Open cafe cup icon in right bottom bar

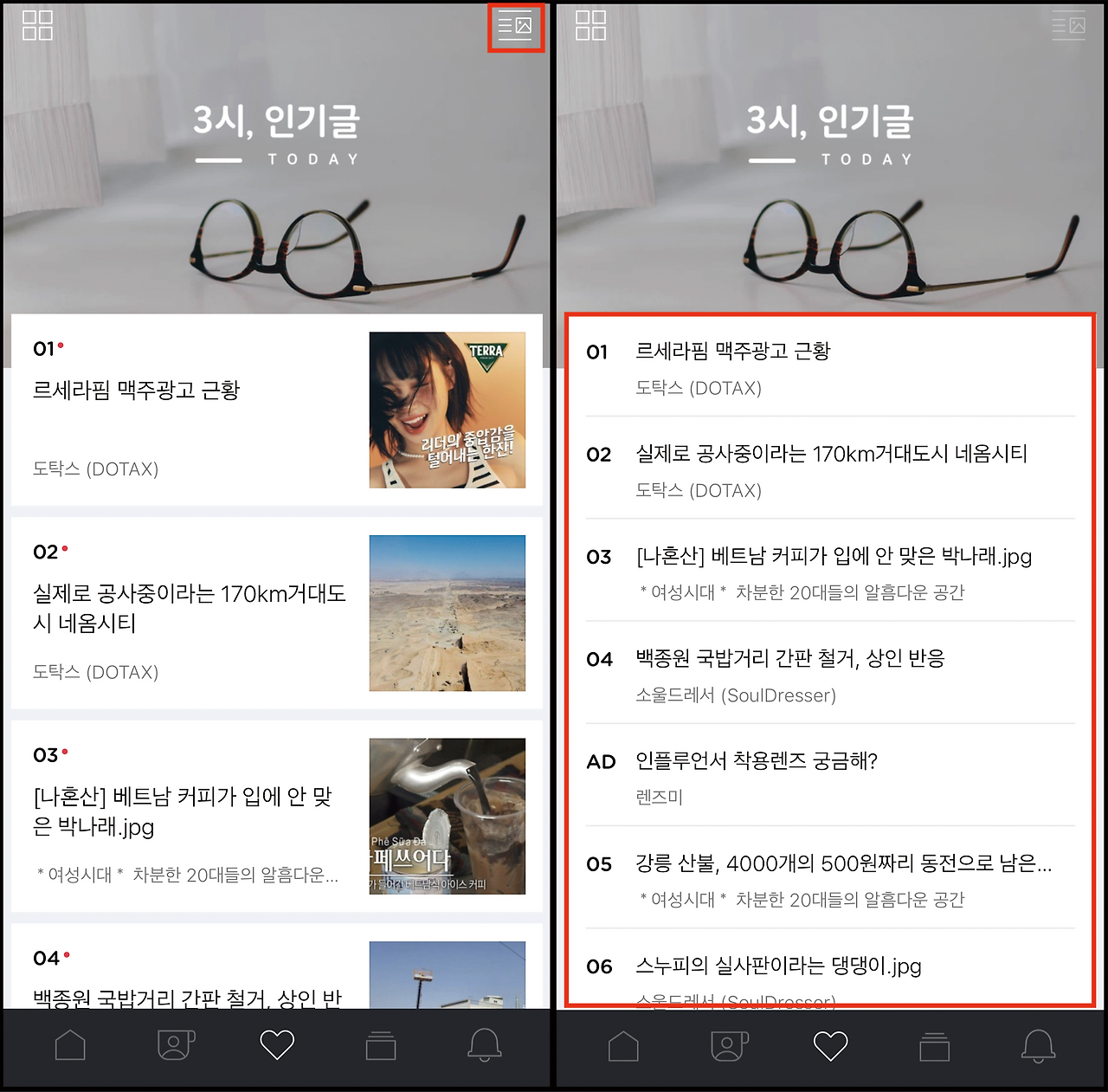pyautogui.click(x=730, y=1045)
